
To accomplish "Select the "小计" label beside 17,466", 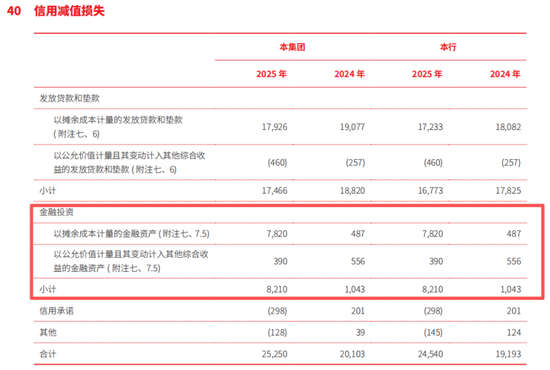I will [48, 191].
